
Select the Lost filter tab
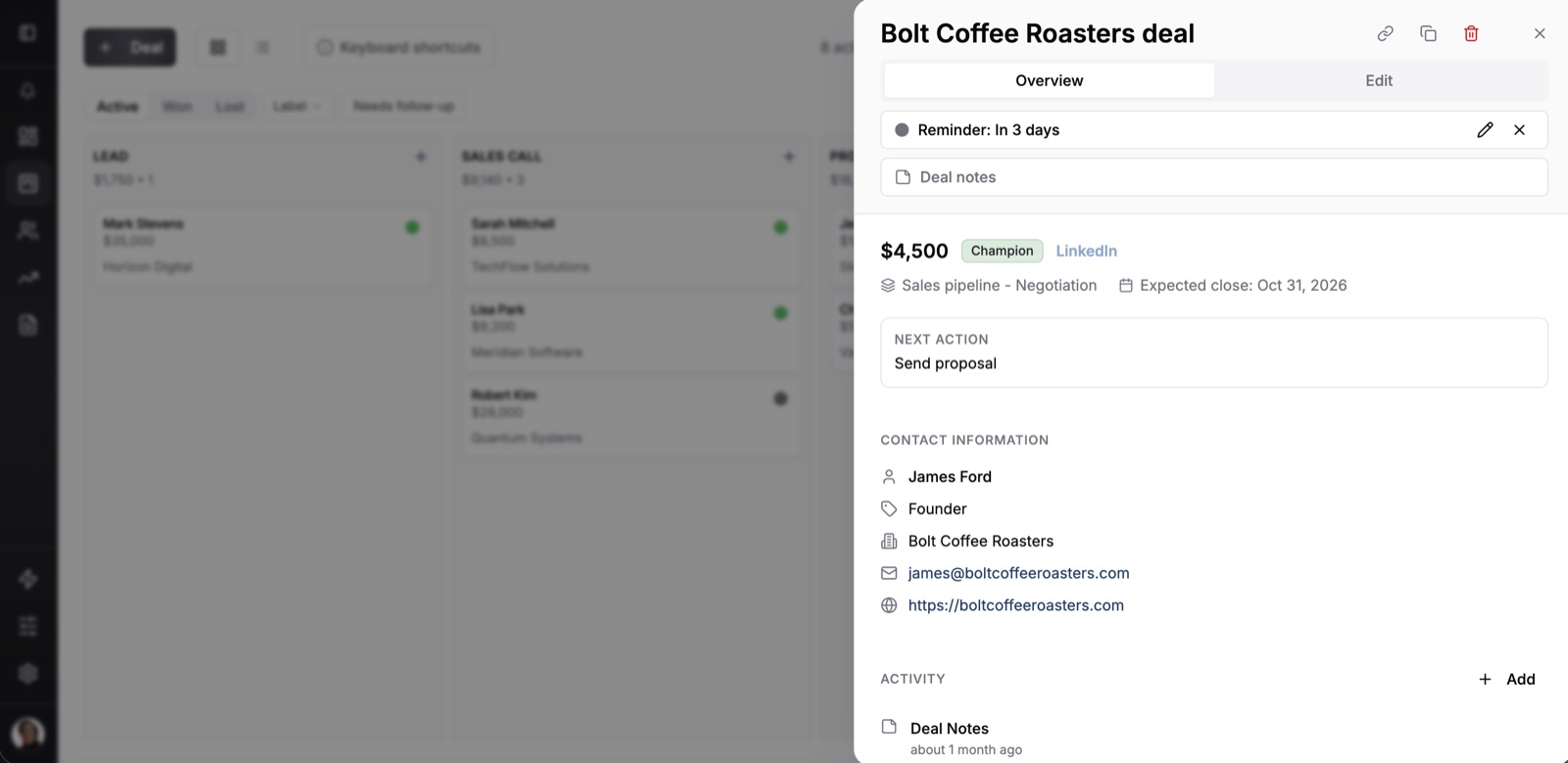pyautogui.click(x=229, y=106)
